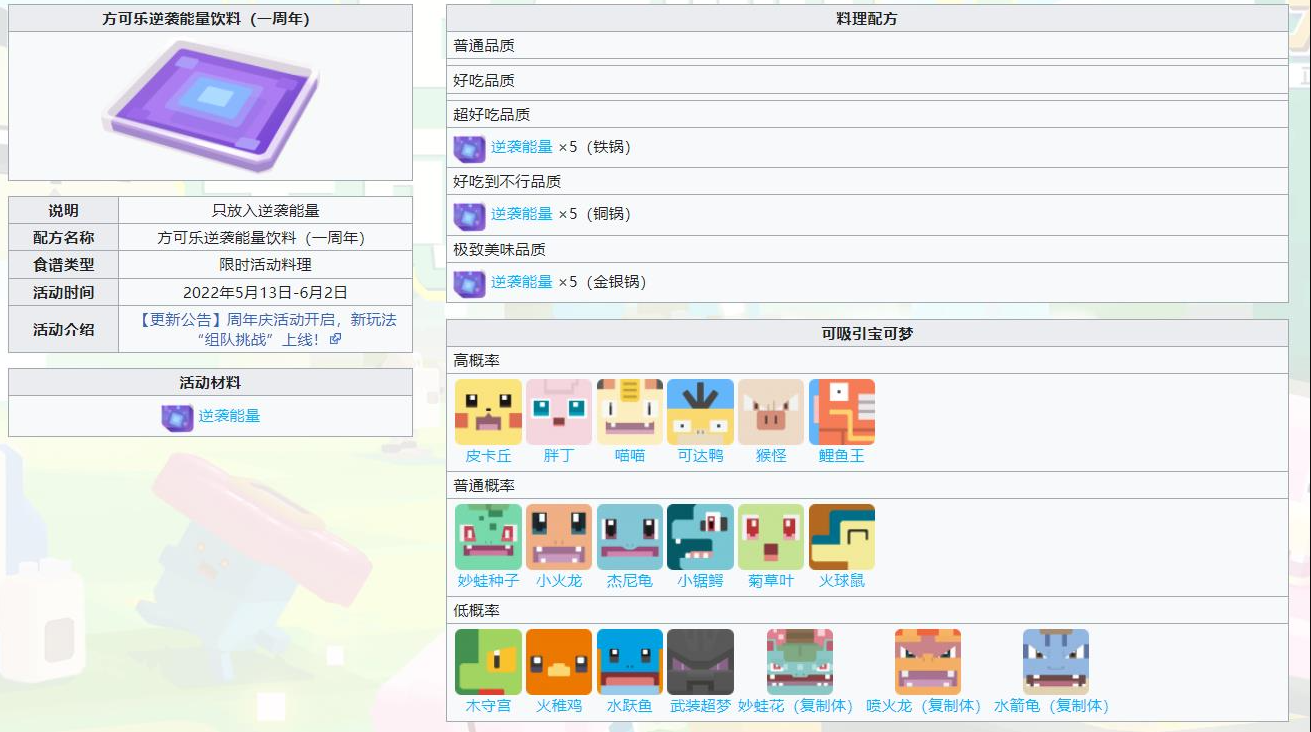This screenshot has width=1311, height=732.
Task: Click the Pikachu (皮卡丘) icon
Action: pyautogui.click(x=488, y=412)
